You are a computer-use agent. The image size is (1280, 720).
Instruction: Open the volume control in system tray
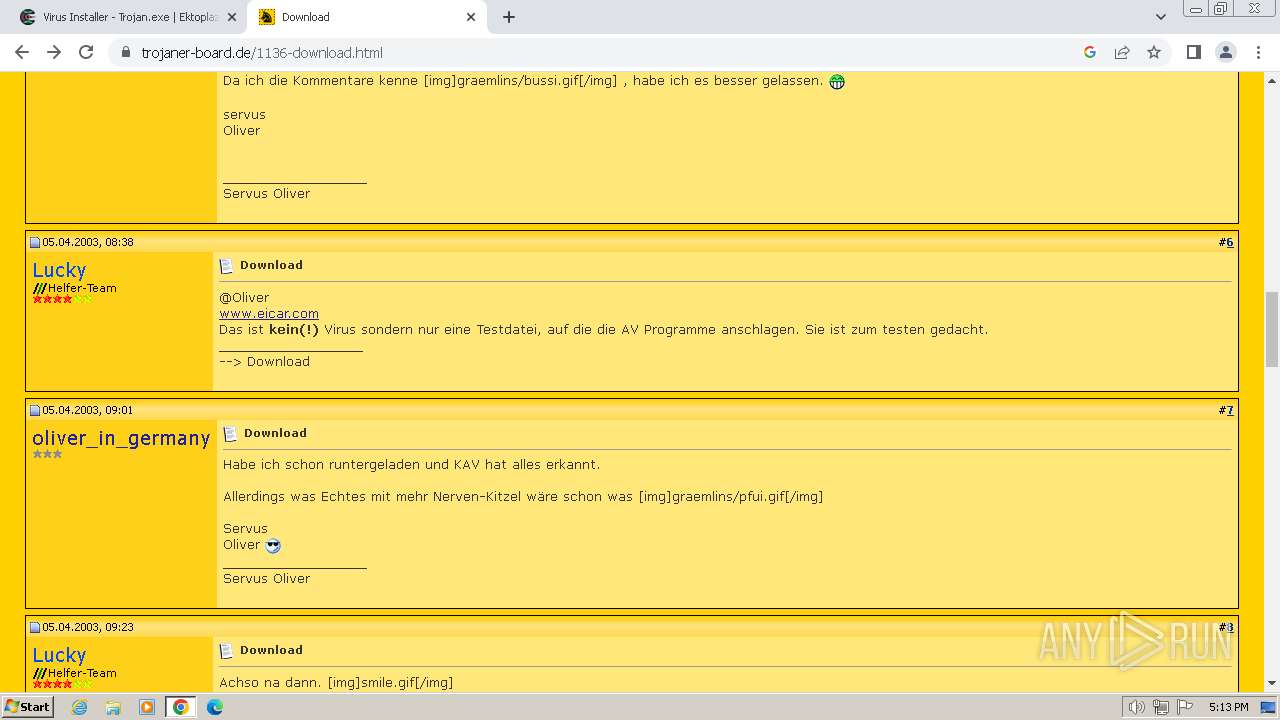pyautogui.click(x=1136, y=707)
